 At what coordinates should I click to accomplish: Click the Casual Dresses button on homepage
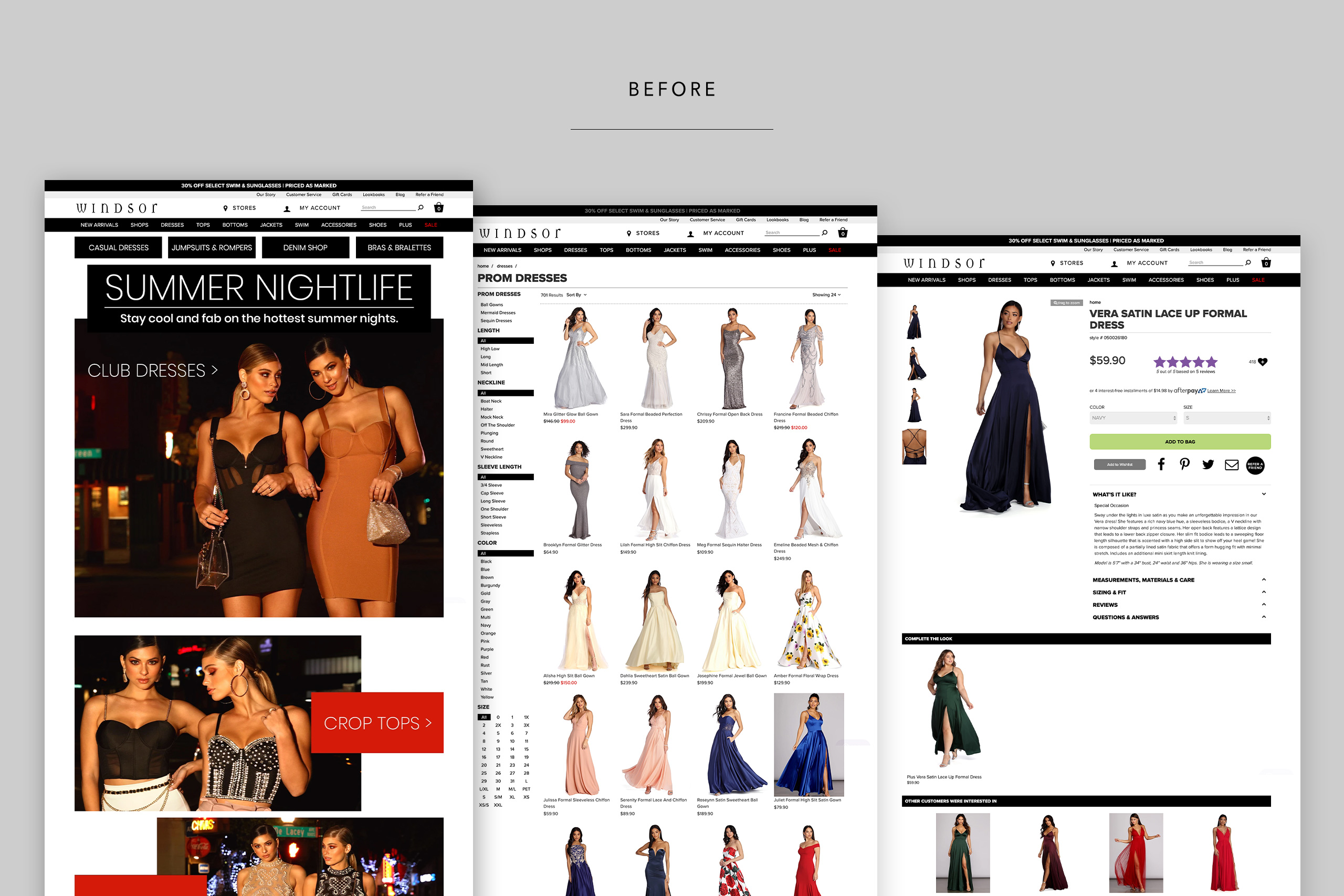[x=118, y=248]
